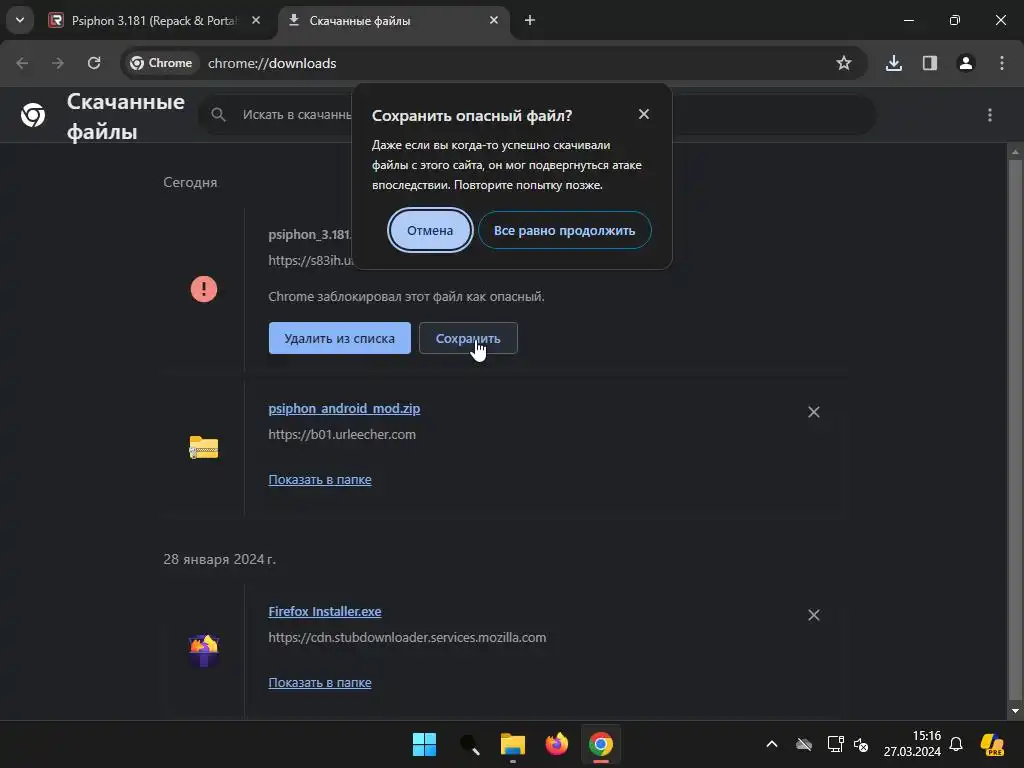This screenshot has width=1024, height=768.
Task: Click the Chrome site info chip
Action: tap(161, 63)
